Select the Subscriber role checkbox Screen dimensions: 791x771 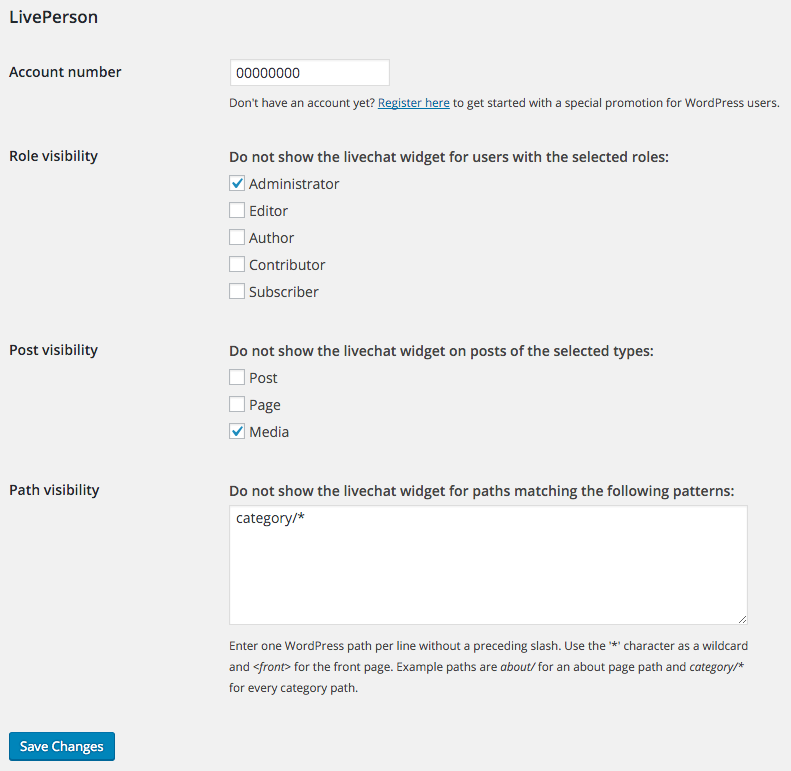(237, 292)
